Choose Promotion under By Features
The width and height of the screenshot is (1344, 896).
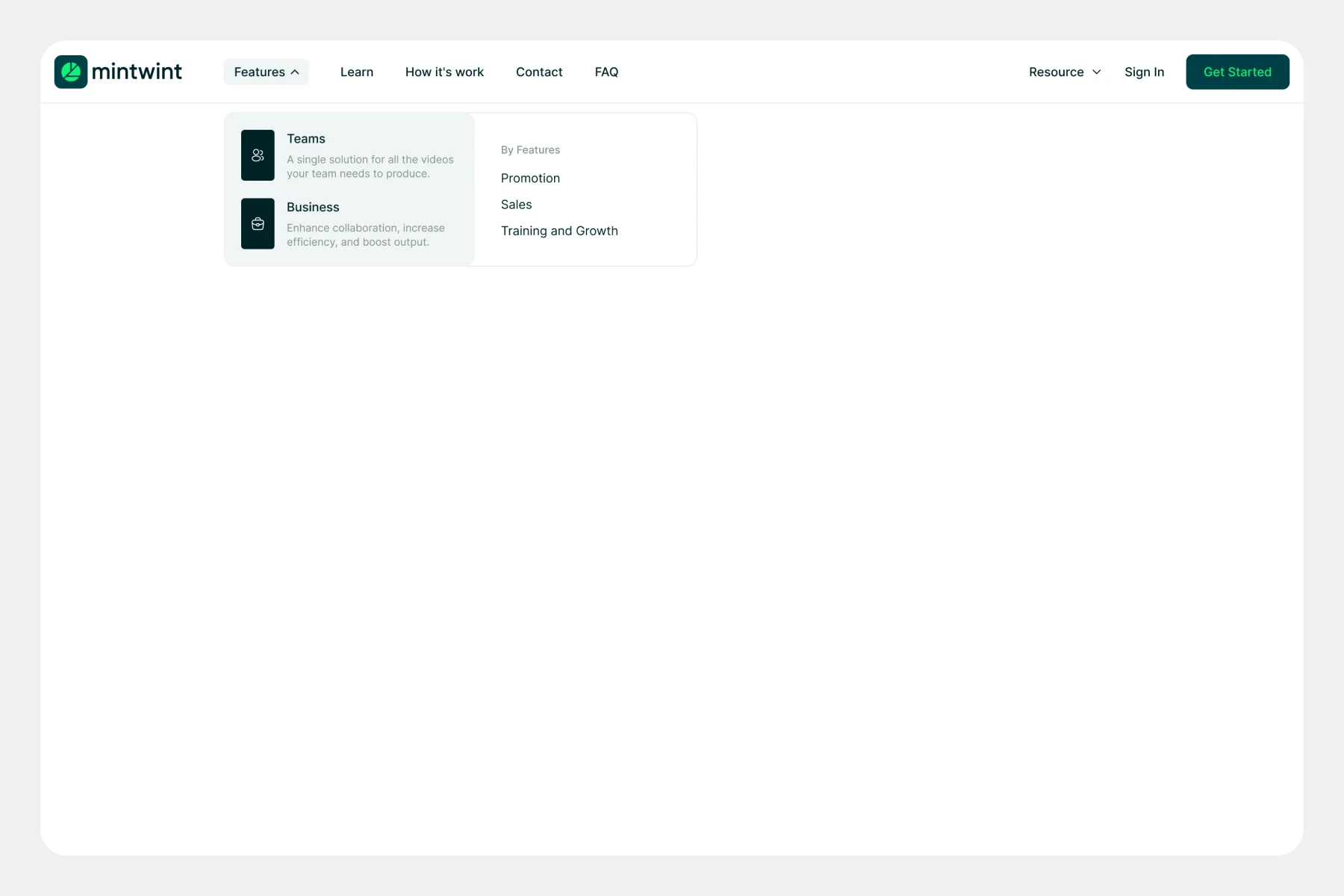530,178
